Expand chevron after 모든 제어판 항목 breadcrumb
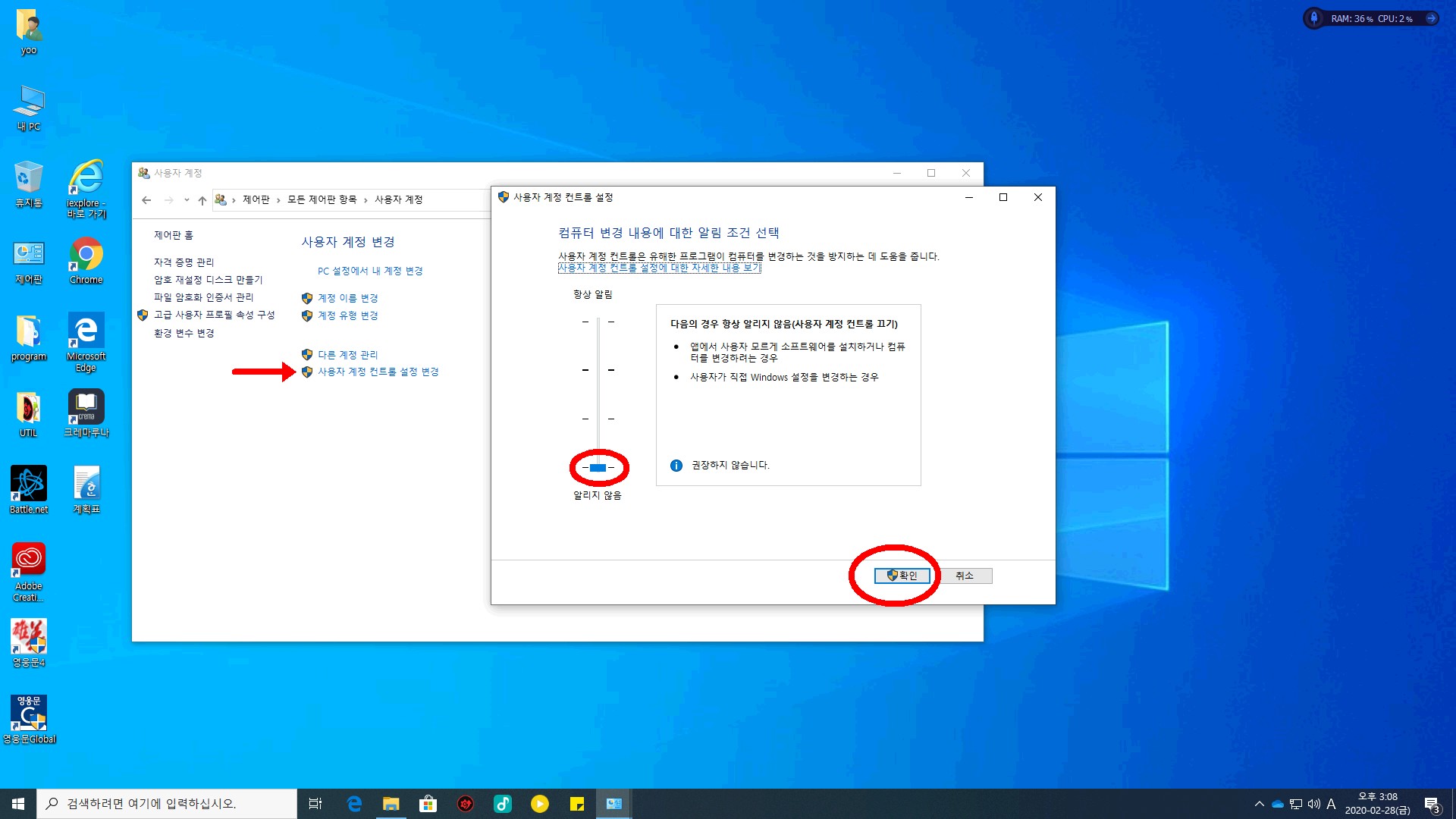 click(x=366, y=200)
